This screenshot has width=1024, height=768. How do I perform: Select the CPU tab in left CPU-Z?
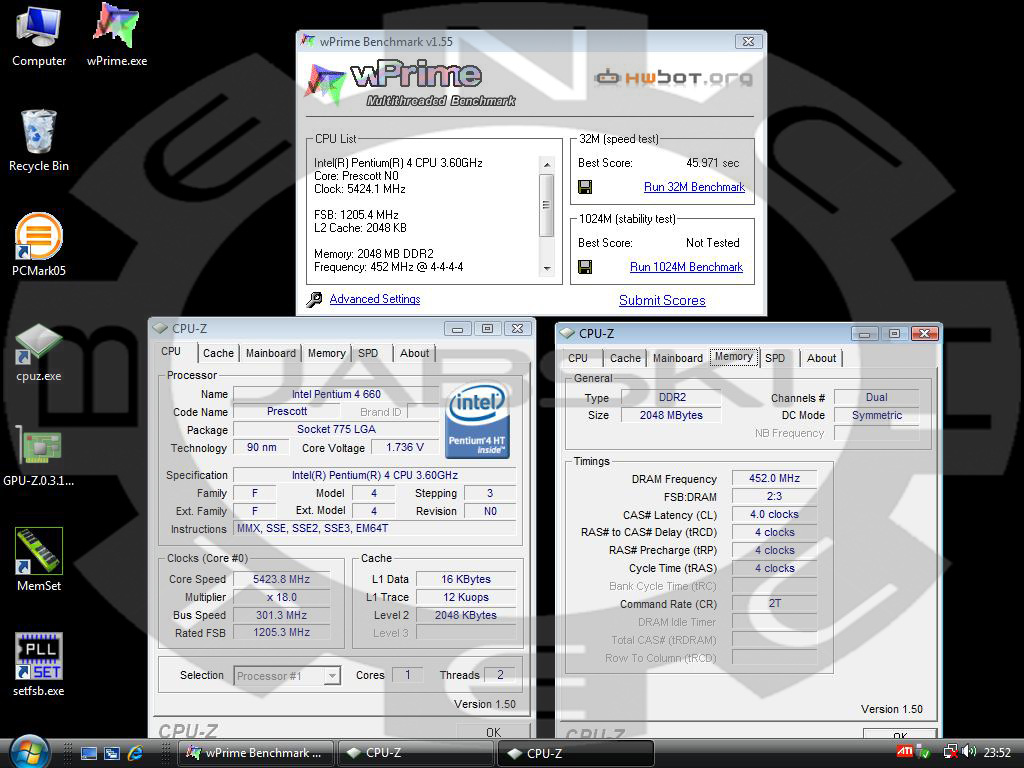point(171,351)
